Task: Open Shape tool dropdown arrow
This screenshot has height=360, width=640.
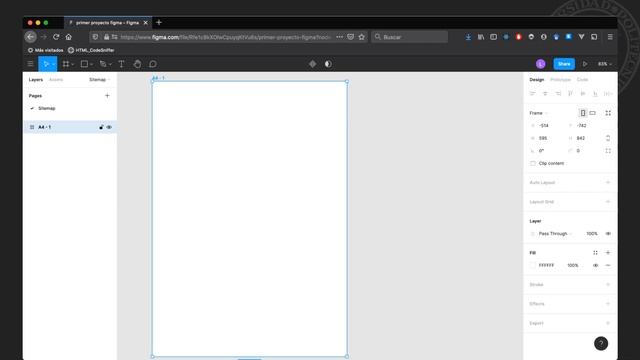Action: tap(91, 64)
